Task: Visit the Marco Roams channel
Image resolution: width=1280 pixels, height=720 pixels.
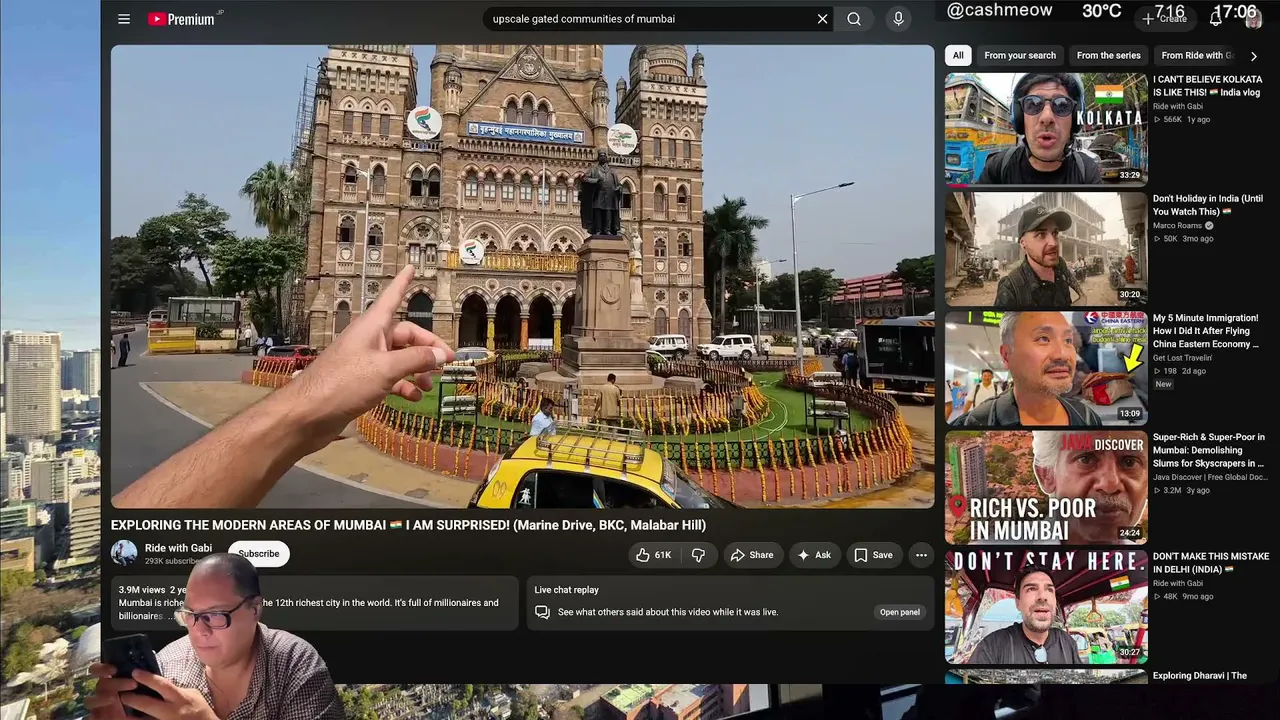Action: (1178, 226)
